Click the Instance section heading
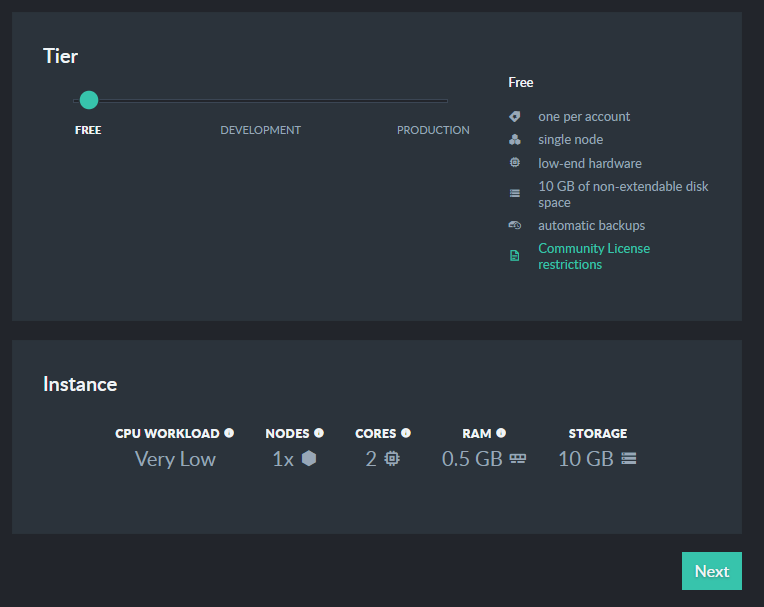 (80, 384)
